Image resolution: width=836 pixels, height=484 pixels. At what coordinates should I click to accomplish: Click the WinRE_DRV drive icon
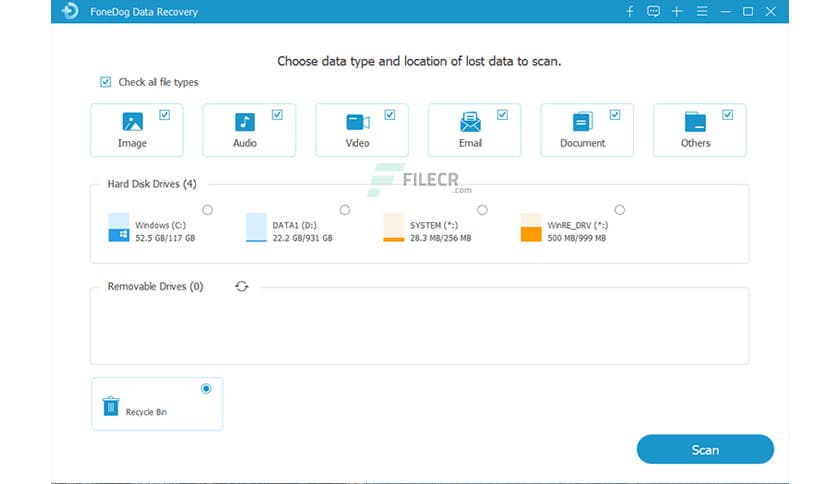[x=531, y=228]
